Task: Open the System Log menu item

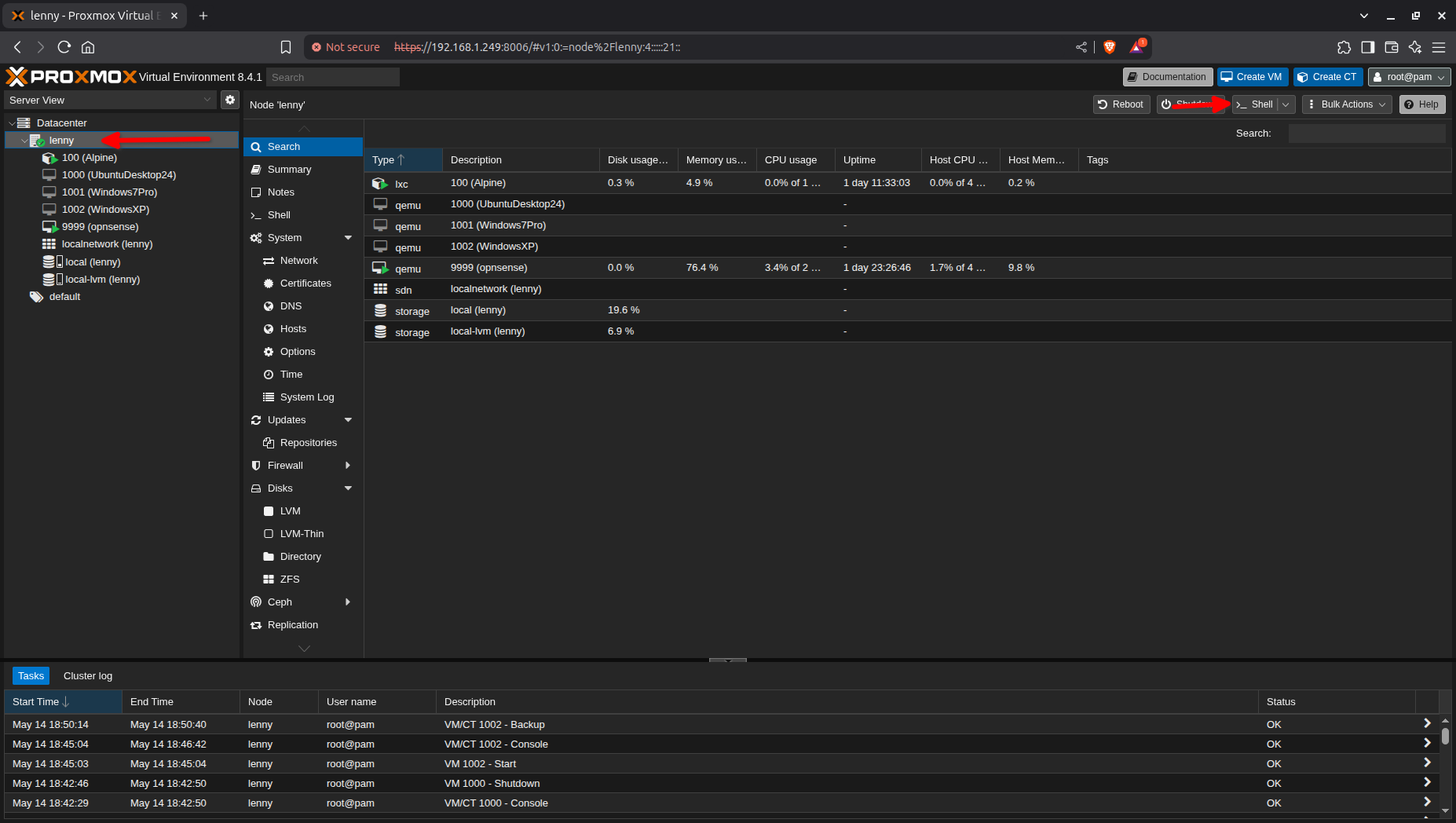Action: point(306,397)
